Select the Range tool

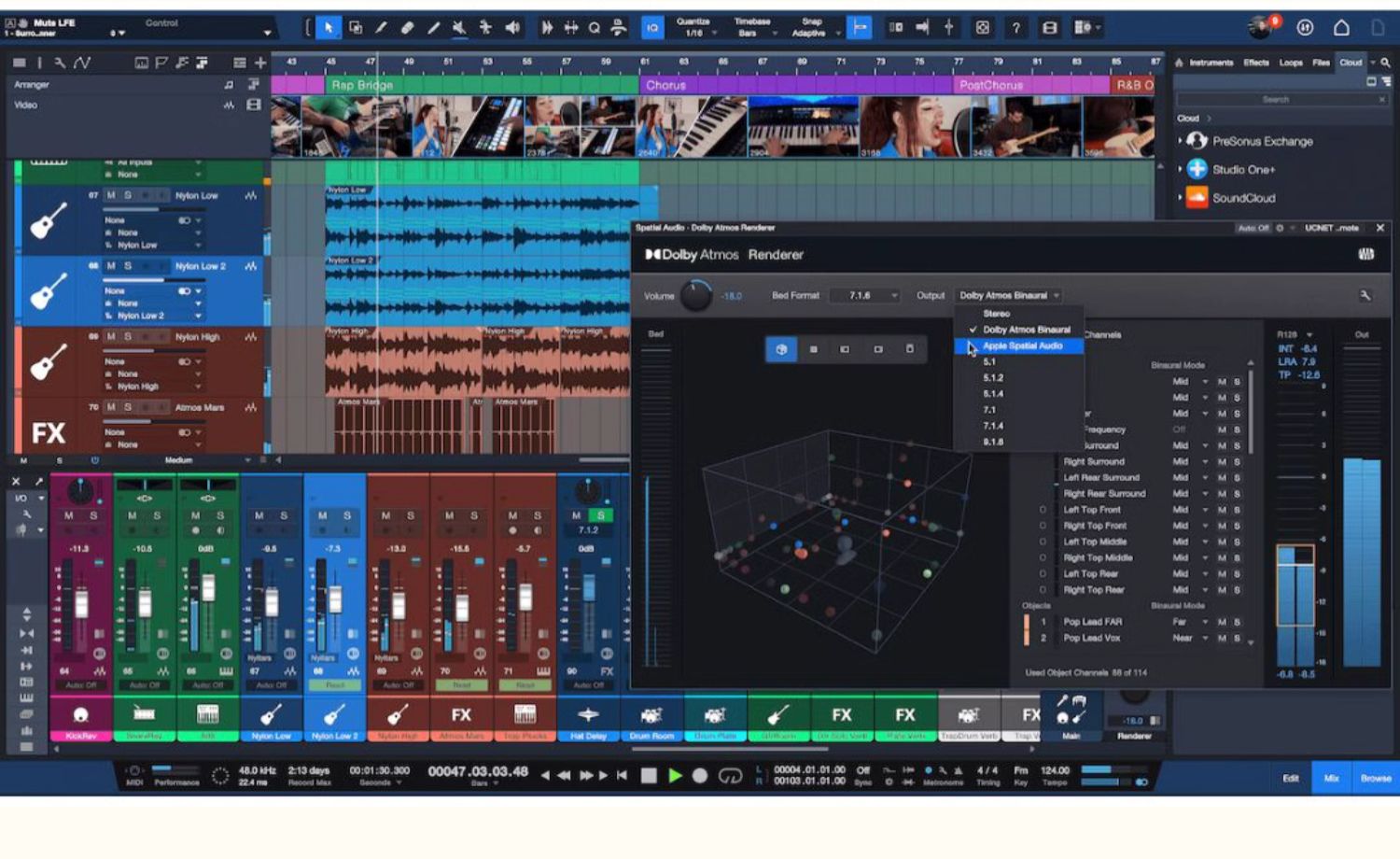[356, 28]
